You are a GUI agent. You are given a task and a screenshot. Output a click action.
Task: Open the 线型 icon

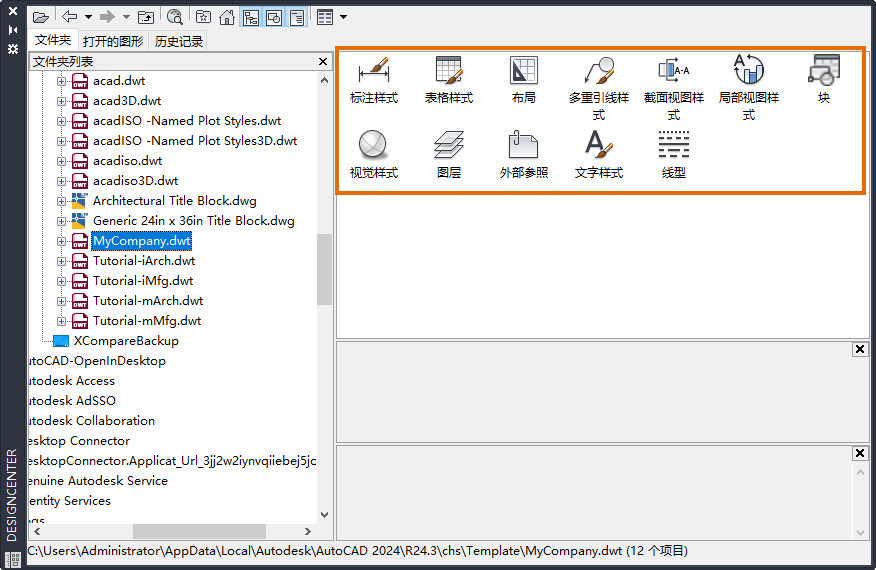[x=674, y=155]
